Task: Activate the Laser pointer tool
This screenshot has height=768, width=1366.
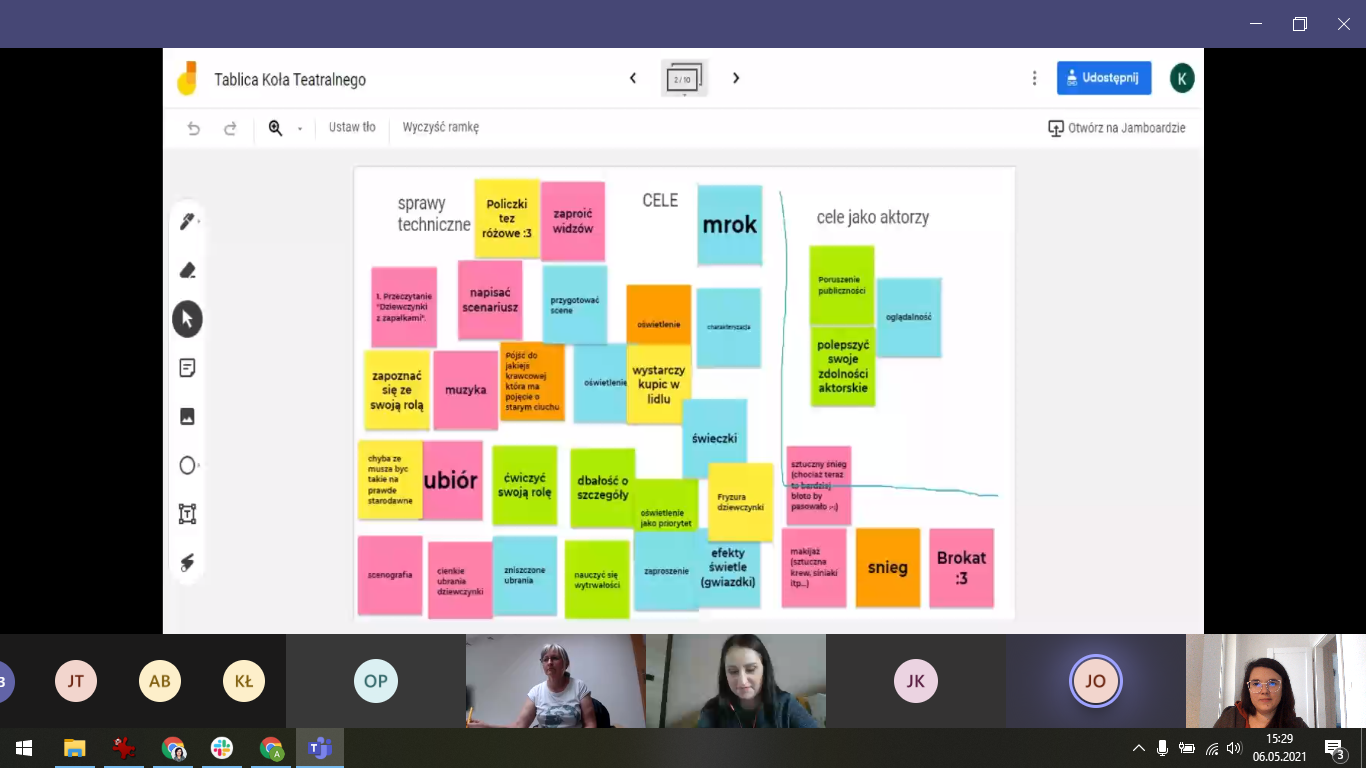Action: 187,562
